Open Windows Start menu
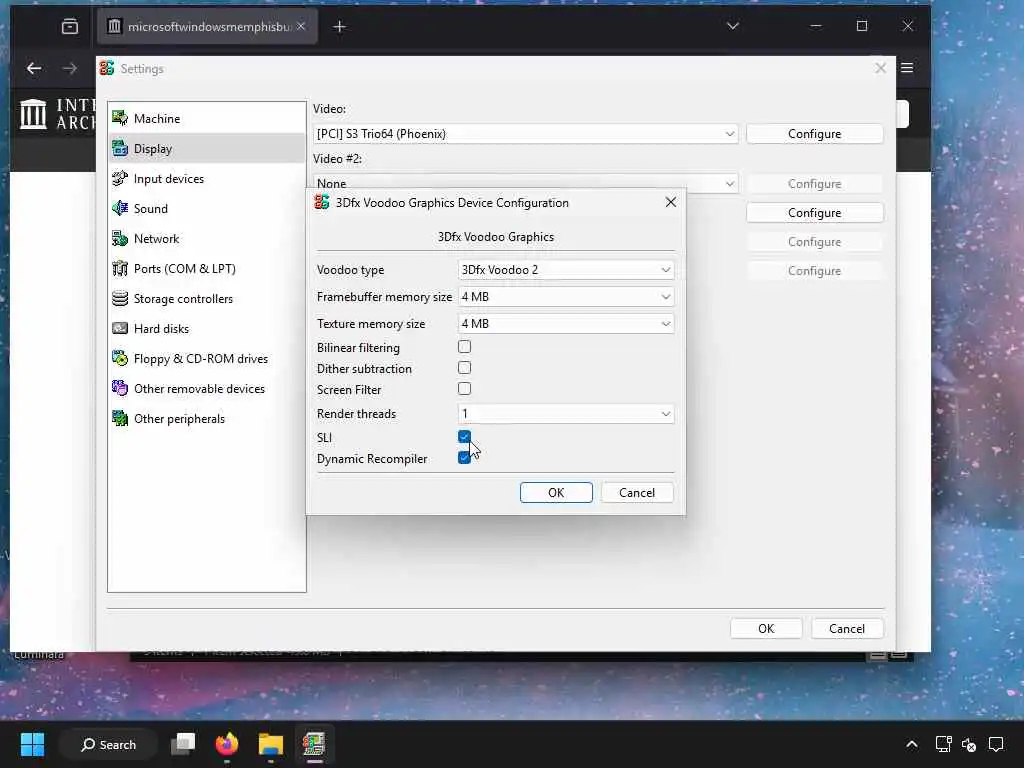This screenshot has height=768, width=1024. 32,744
